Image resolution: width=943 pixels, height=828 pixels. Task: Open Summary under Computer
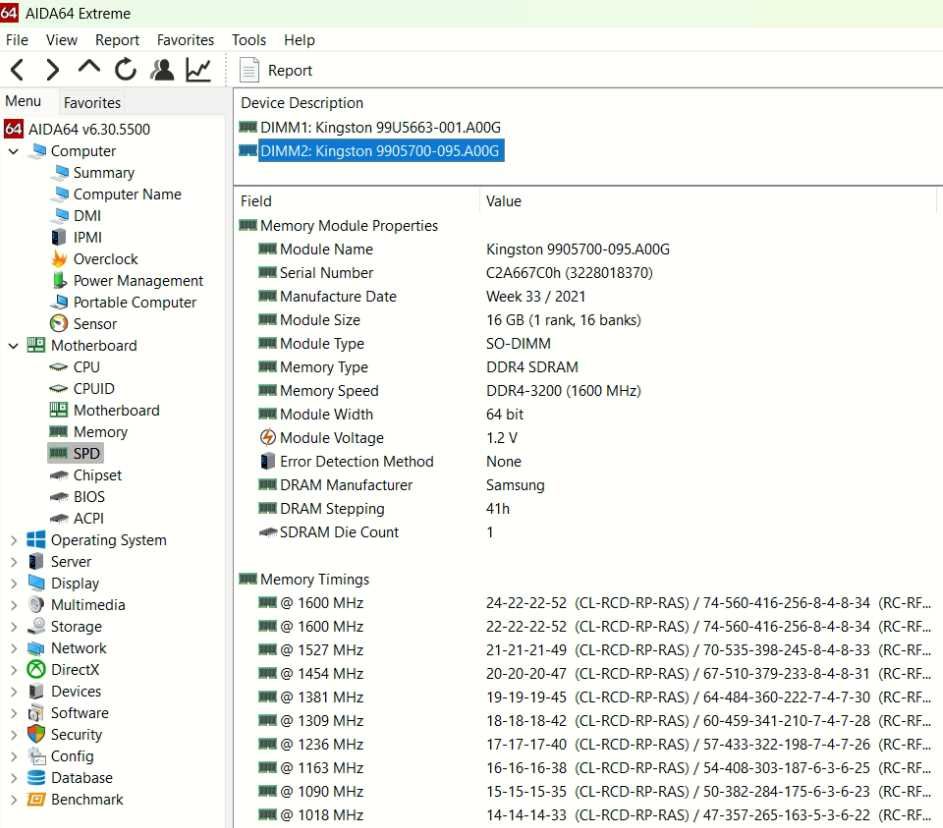pyautogui.click(x=103, y=173)
